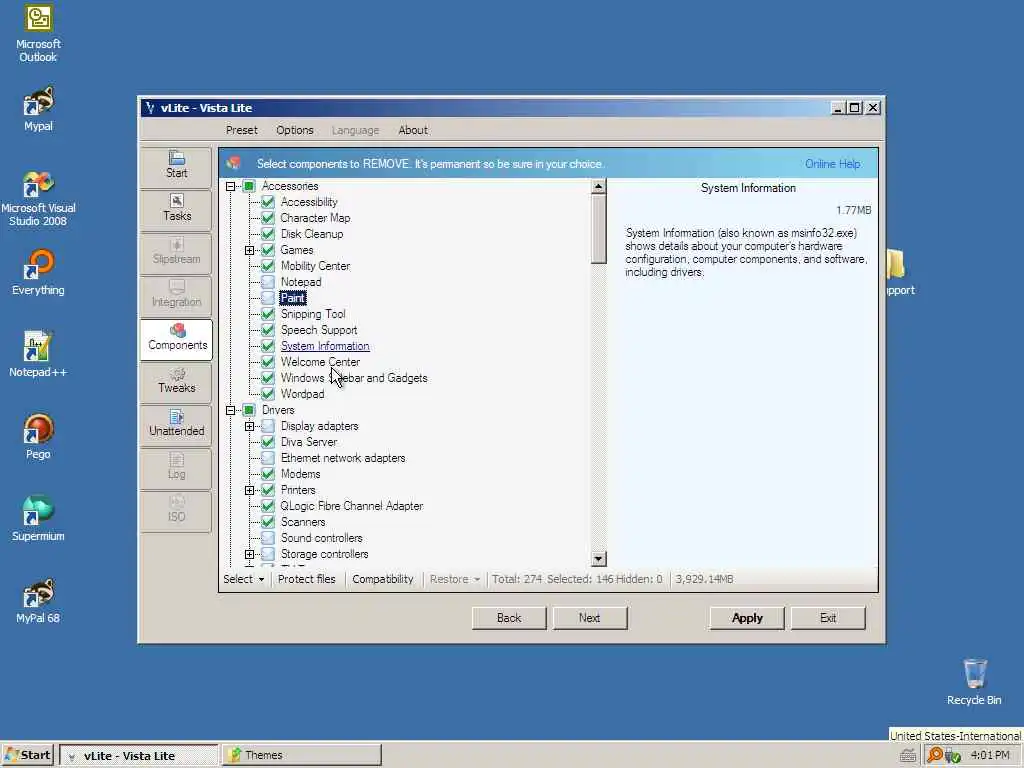Select Microsoft Visual Studio 2008 desktop icon
Viewport: 1024px width, 768px height.
(38, 199)
